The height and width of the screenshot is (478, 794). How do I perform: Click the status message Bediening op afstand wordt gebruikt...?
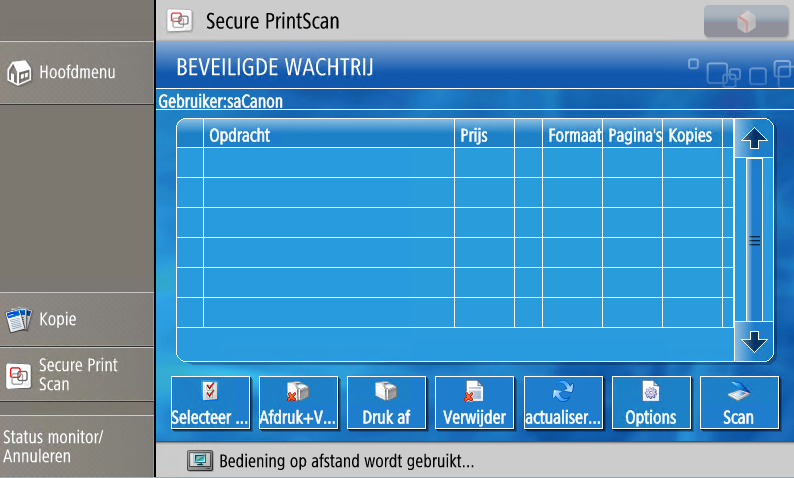click(346, 461)
